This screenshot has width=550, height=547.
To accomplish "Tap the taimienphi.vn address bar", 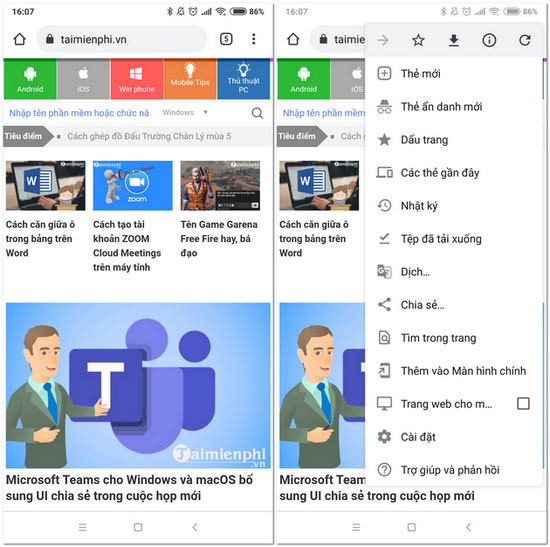I will coord(121,39).
